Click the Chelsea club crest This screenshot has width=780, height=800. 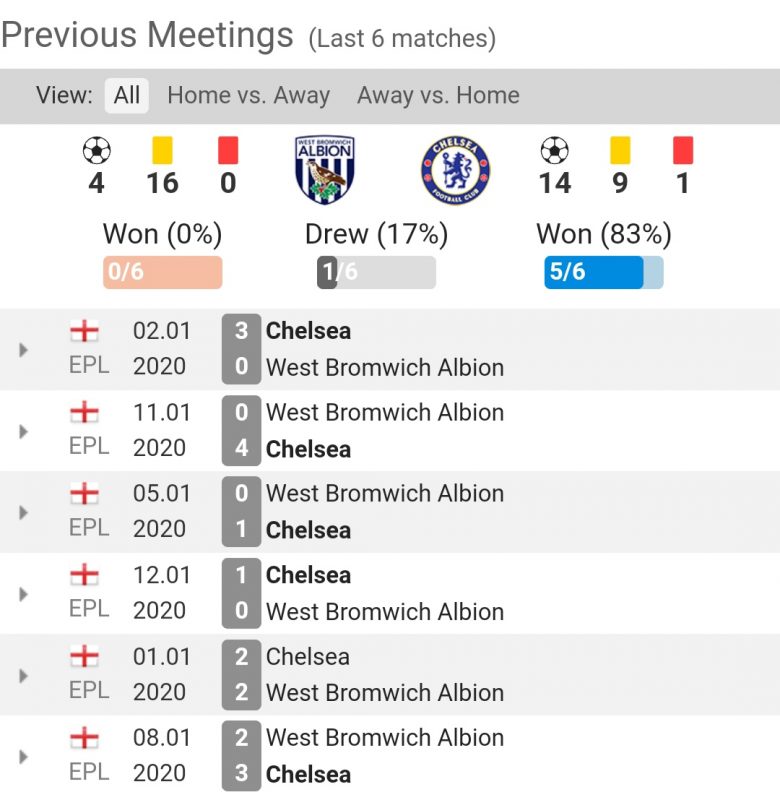[455, 171]
